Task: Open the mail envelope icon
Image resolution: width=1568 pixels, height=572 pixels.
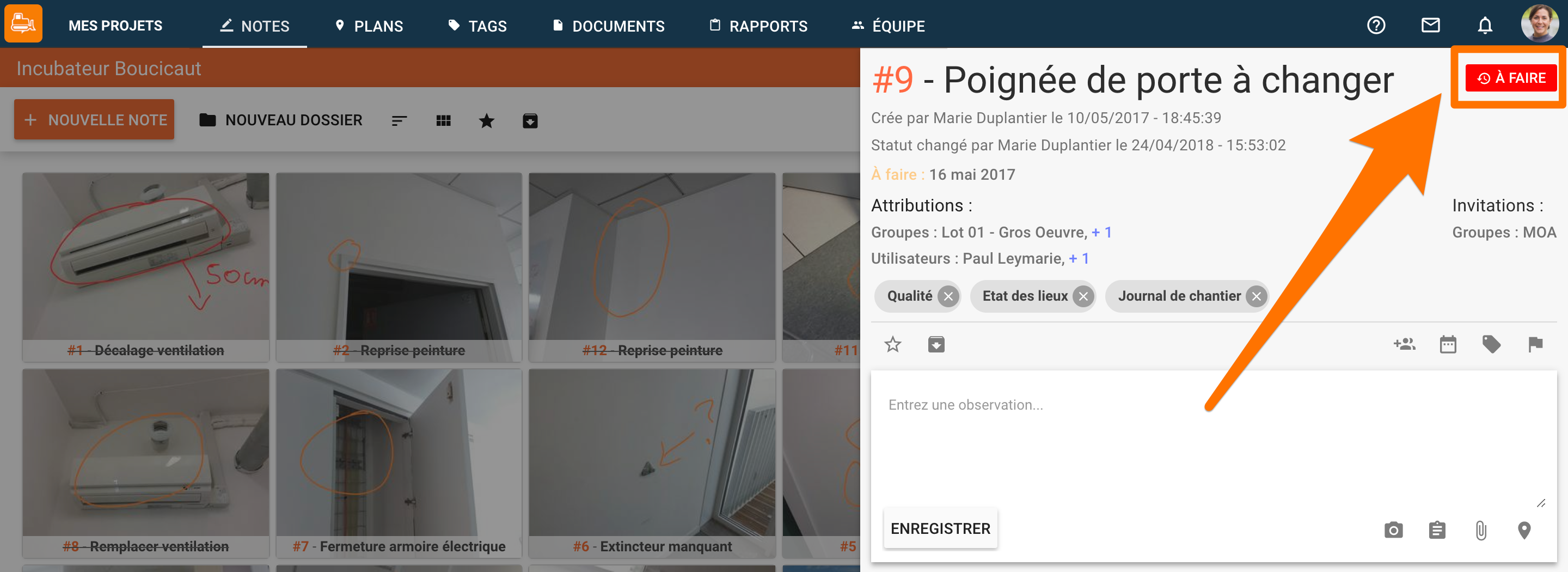Action: pos(1430,25)
